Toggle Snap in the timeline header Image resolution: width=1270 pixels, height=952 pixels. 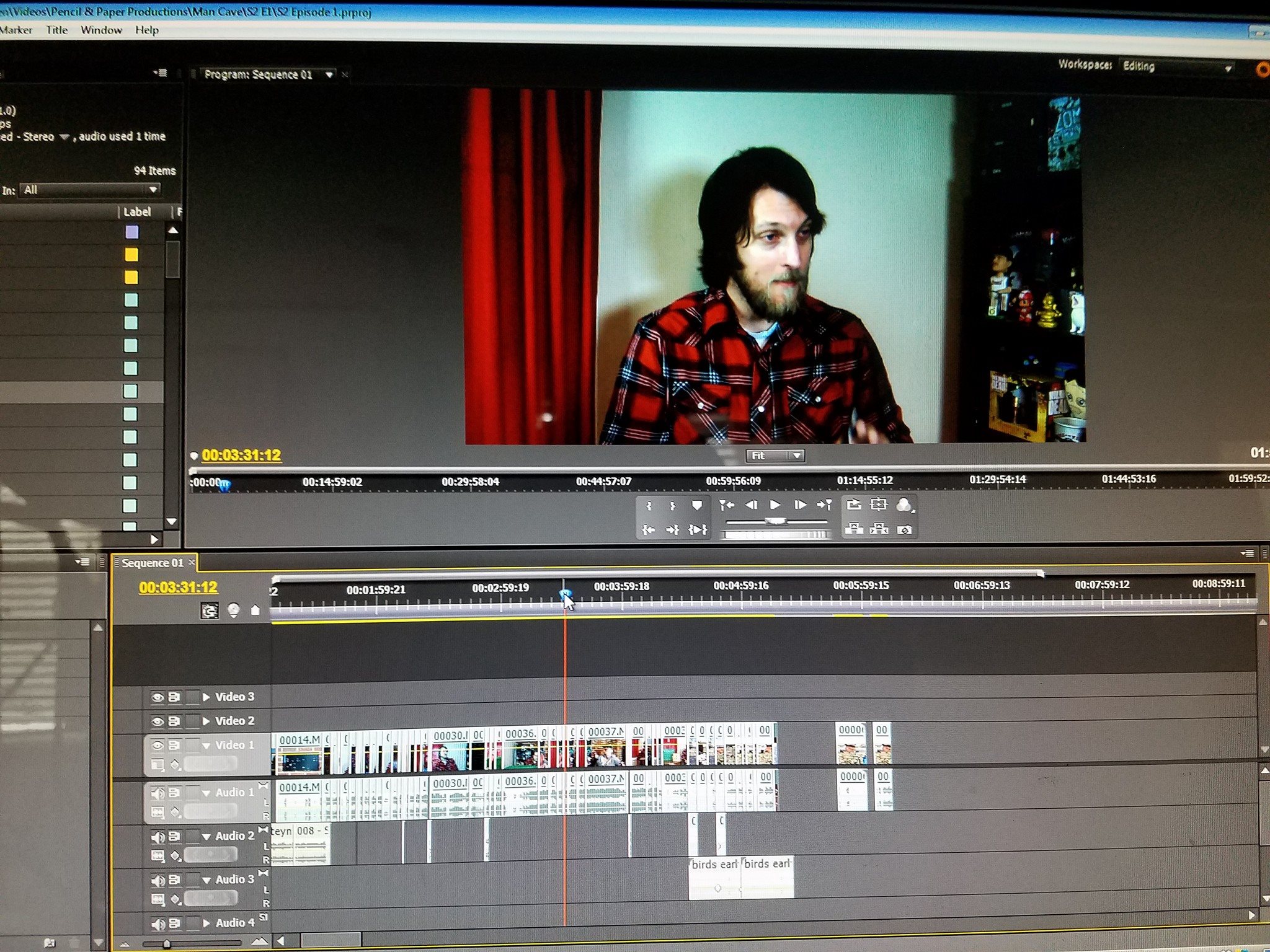pyautogui.click(x=210, y=611)
